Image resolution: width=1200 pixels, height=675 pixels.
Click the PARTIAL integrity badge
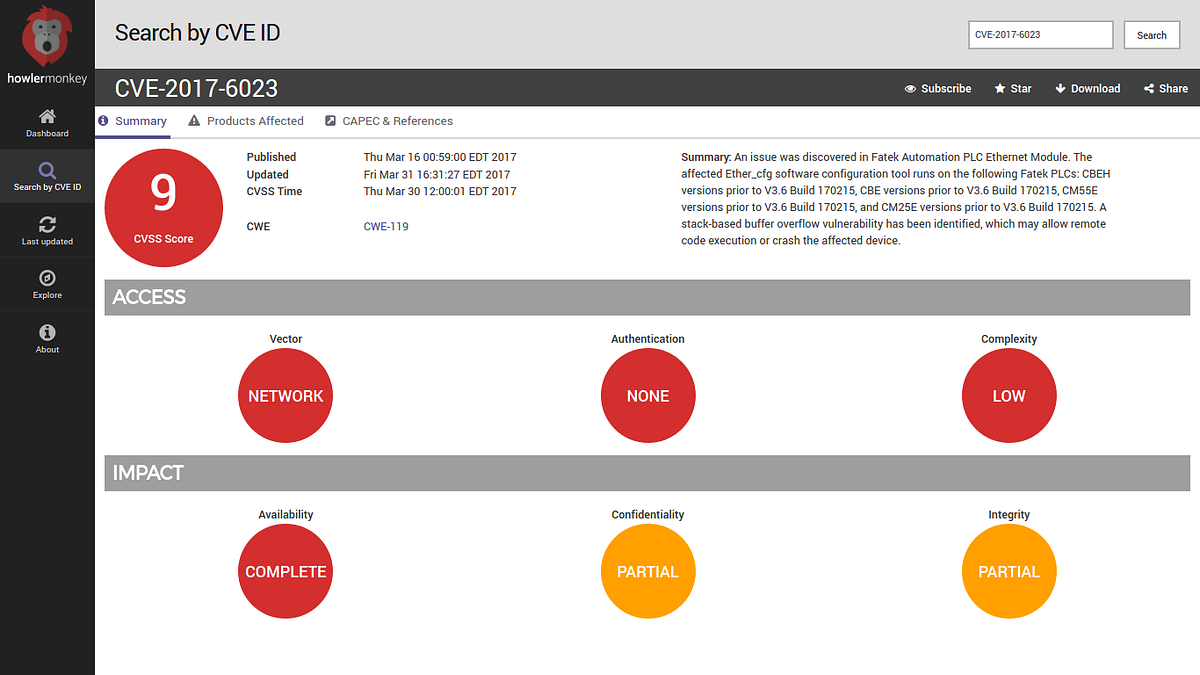point(1009,572)
